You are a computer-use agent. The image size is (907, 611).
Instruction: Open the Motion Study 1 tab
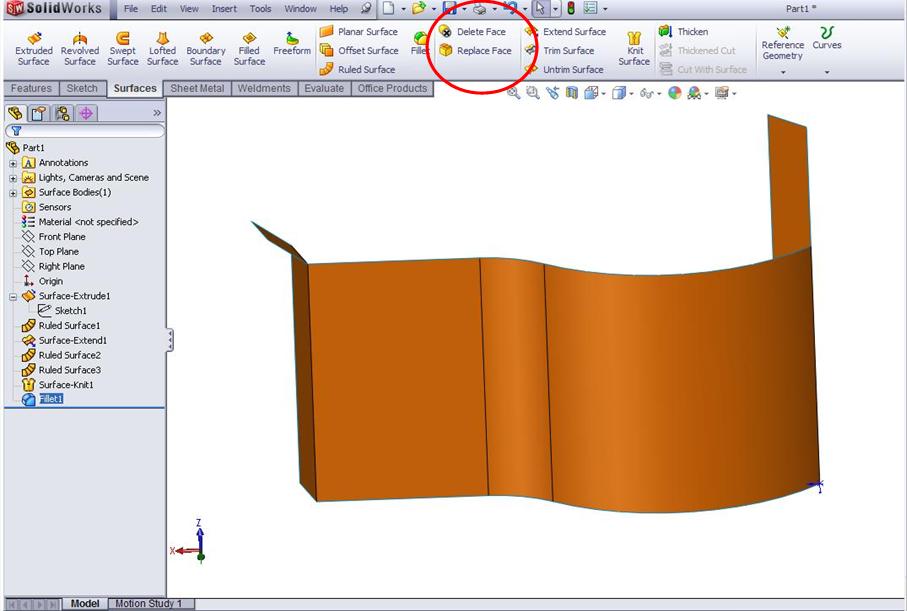coord(148,603)
